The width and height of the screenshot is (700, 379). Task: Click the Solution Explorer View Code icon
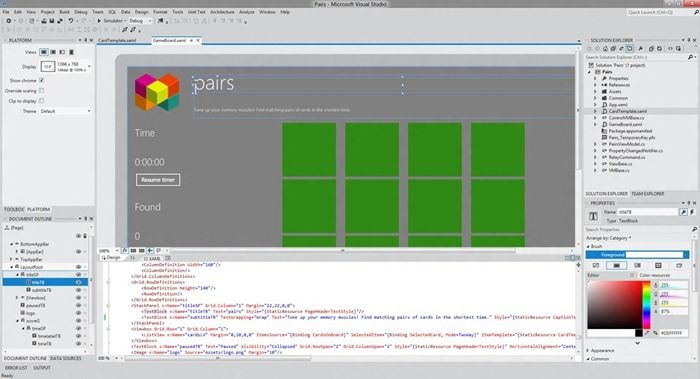point(670,48)
